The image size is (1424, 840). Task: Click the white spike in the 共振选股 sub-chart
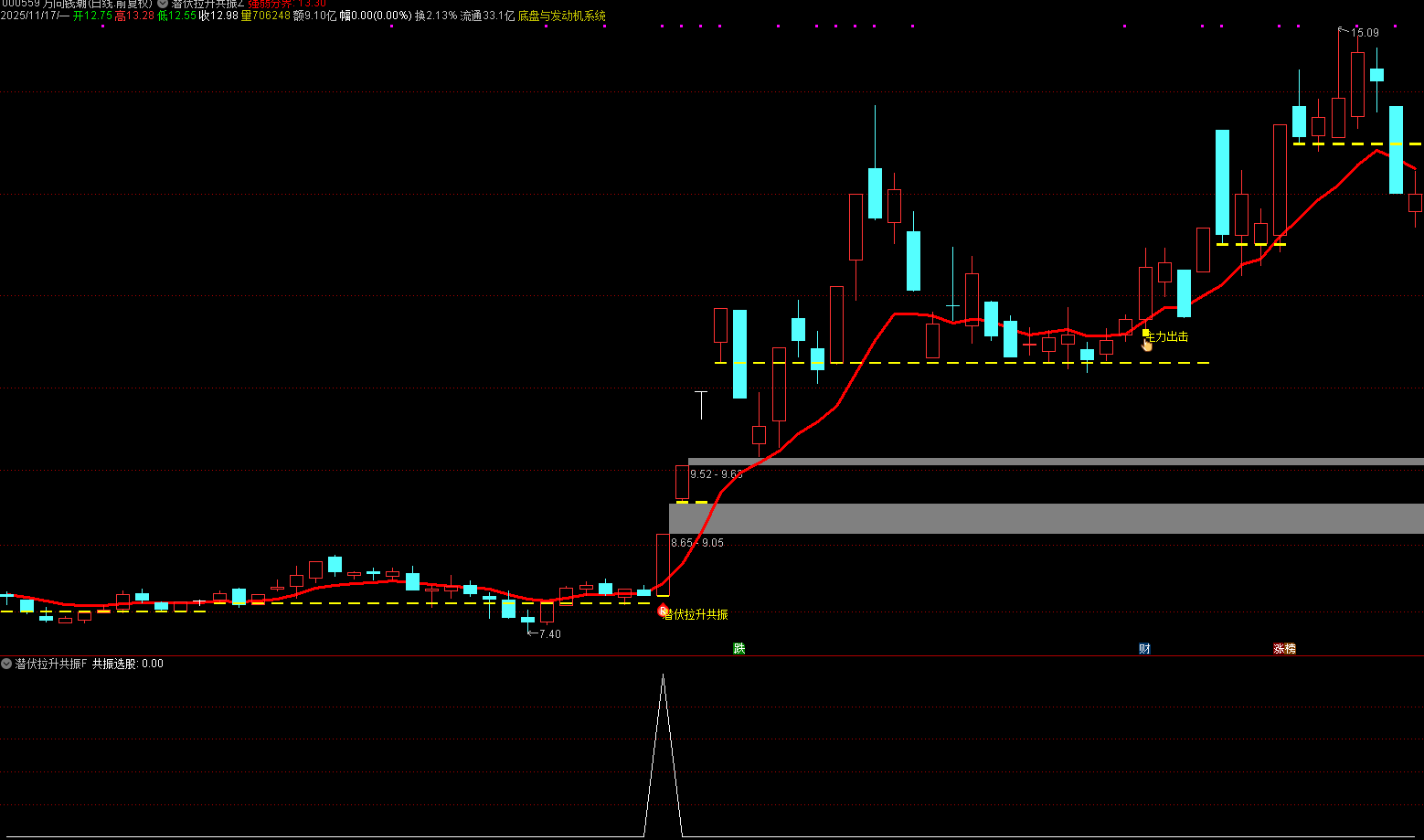(x=663, y=755)
